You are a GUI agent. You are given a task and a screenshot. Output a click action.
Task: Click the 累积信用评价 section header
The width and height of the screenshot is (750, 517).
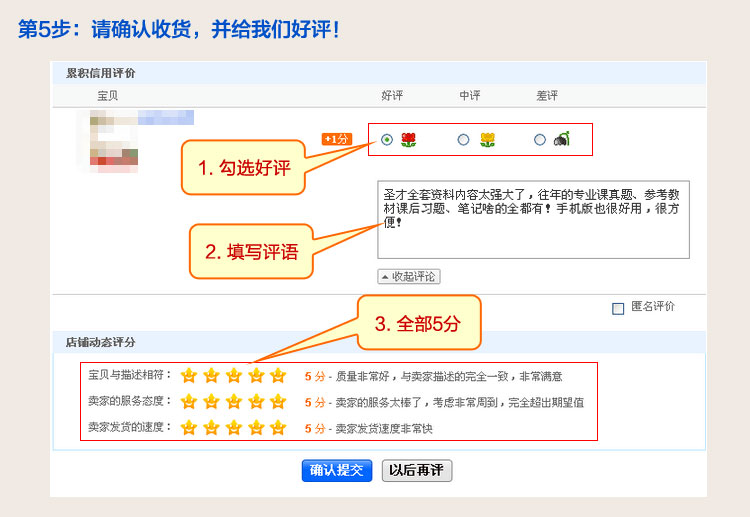click(100, 73)
